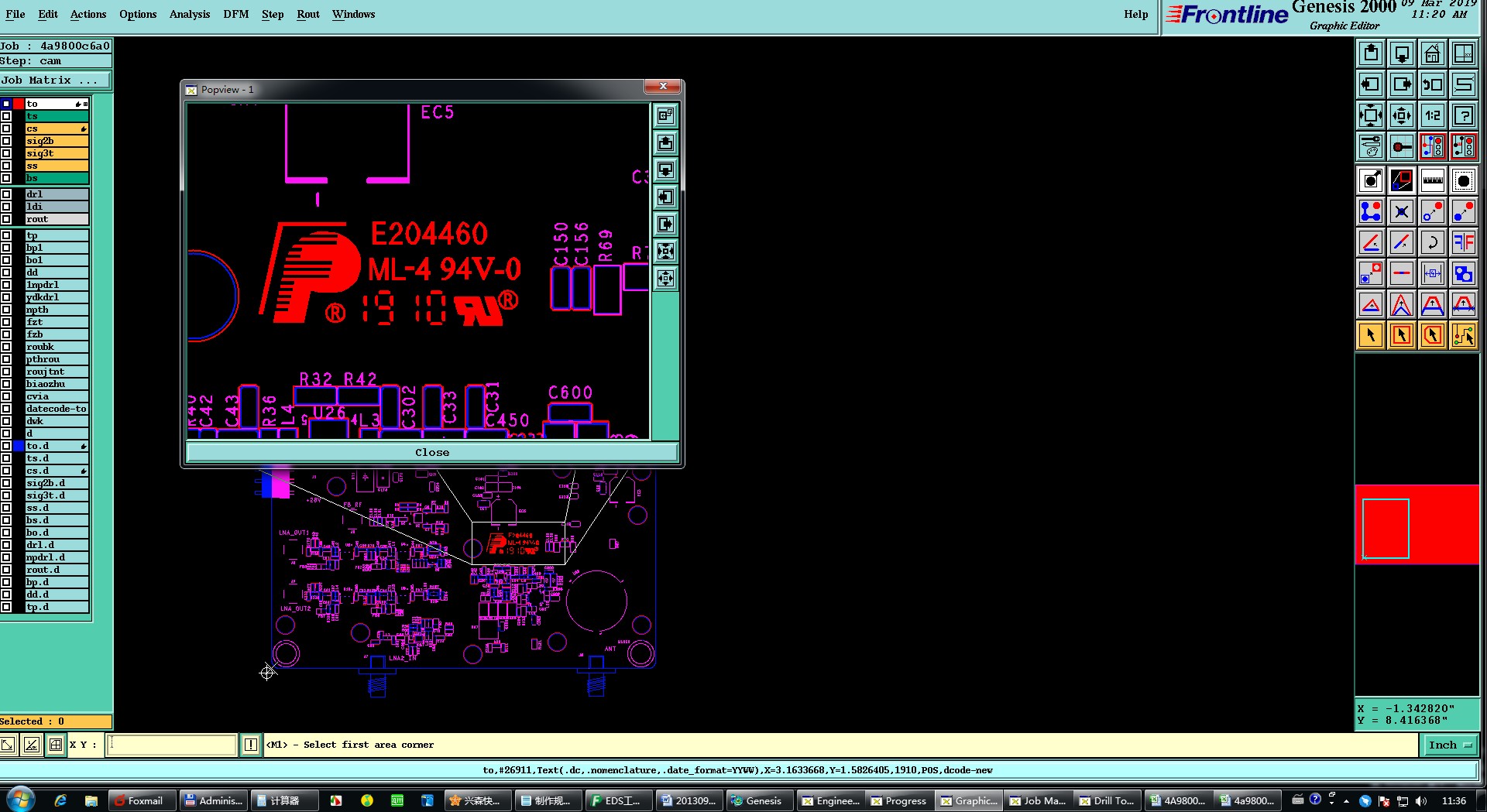Open the Help menu button
The height and width of the screenshot is (812, 1487).
(x=1136, y=14)
